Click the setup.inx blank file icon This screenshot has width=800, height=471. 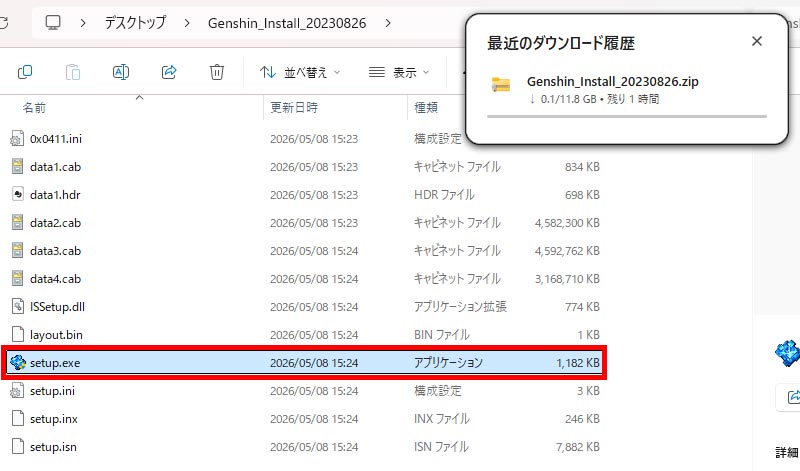[17, 418]
